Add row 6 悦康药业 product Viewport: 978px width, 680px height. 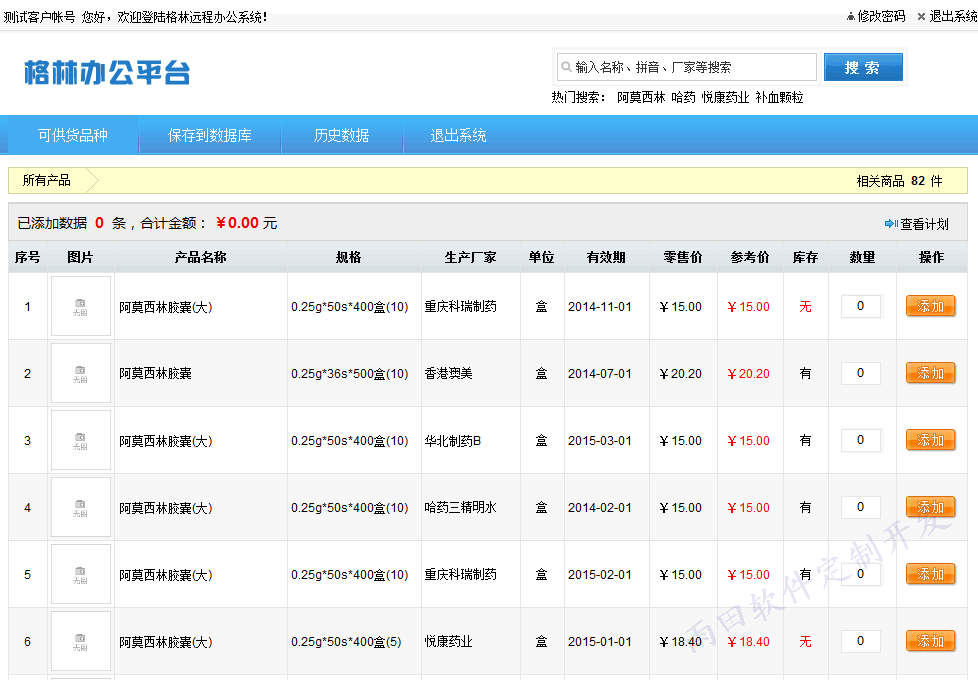click(x=931, y=641)
